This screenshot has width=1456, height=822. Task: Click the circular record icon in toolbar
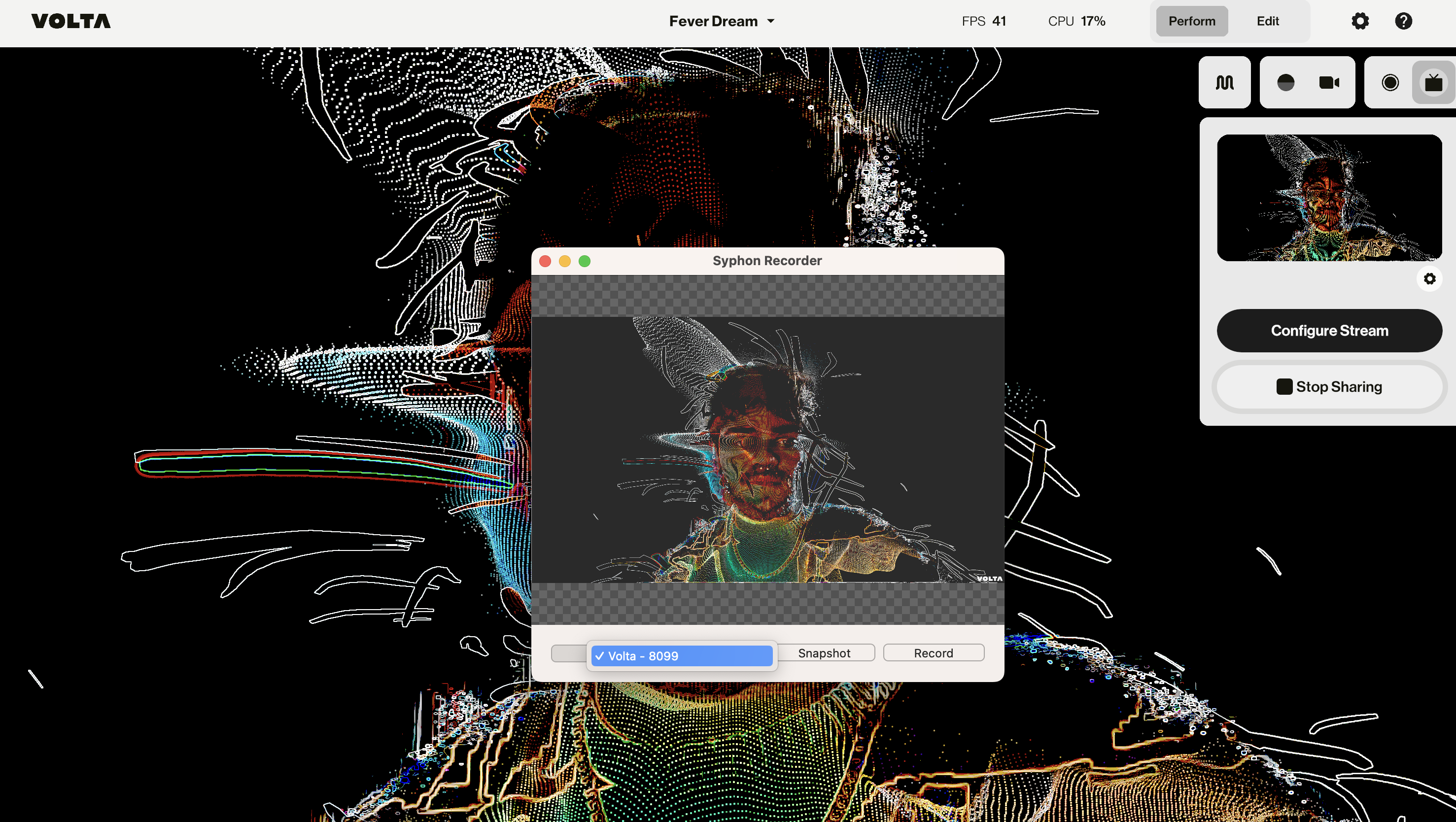pos(1390,82)
